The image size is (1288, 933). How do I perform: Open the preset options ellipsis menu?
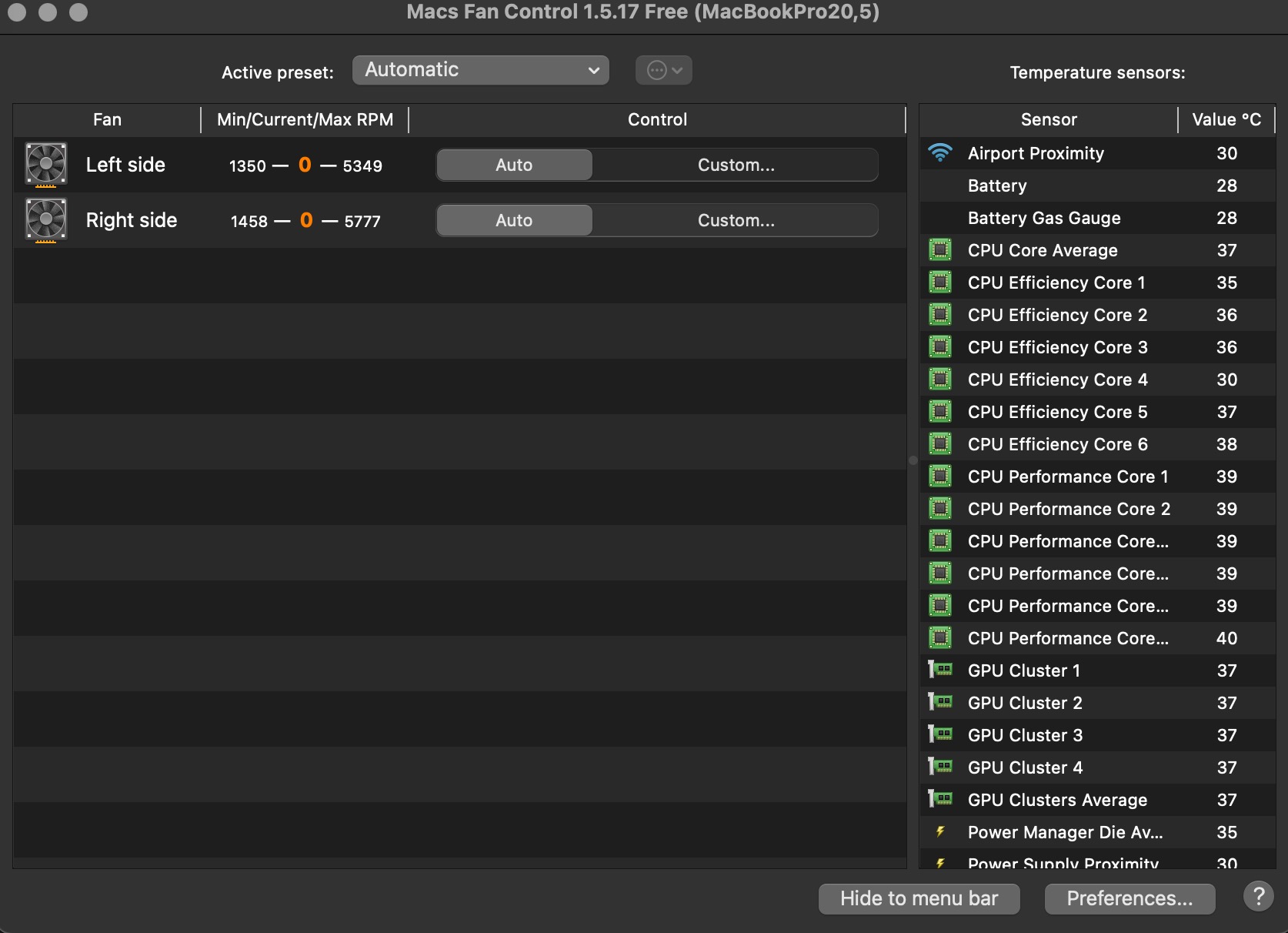pos(664,70)
